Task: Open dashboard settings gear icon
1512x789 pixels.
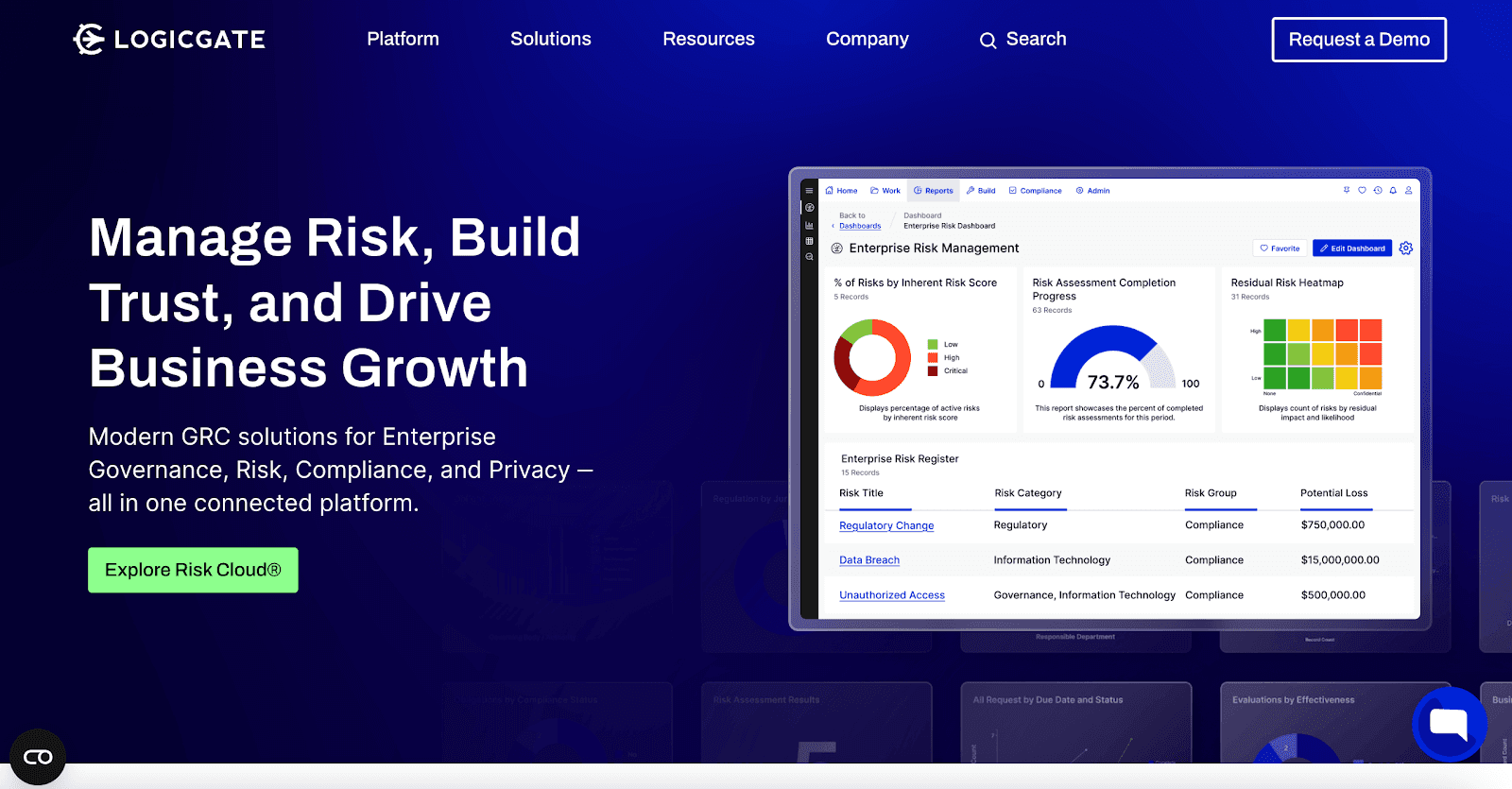Action: tap(1406, 248)
